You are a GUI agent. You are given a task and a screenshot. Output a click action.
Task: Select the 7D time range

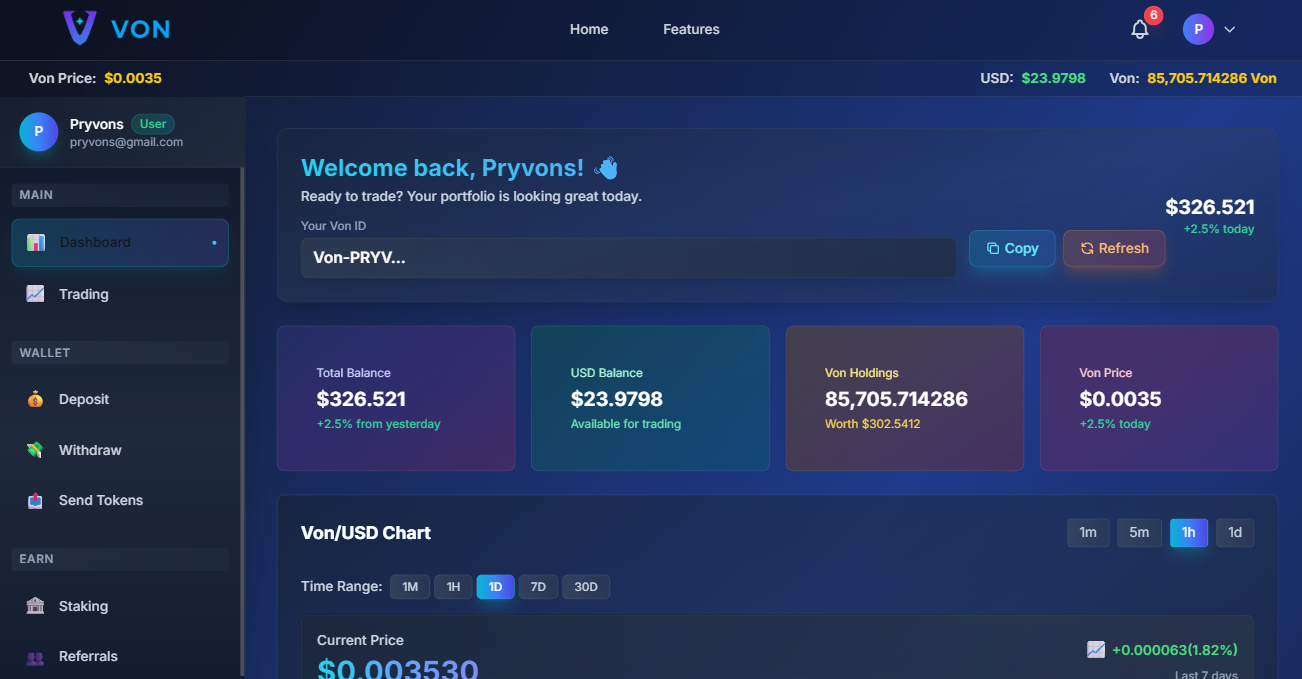click(538, 586)
